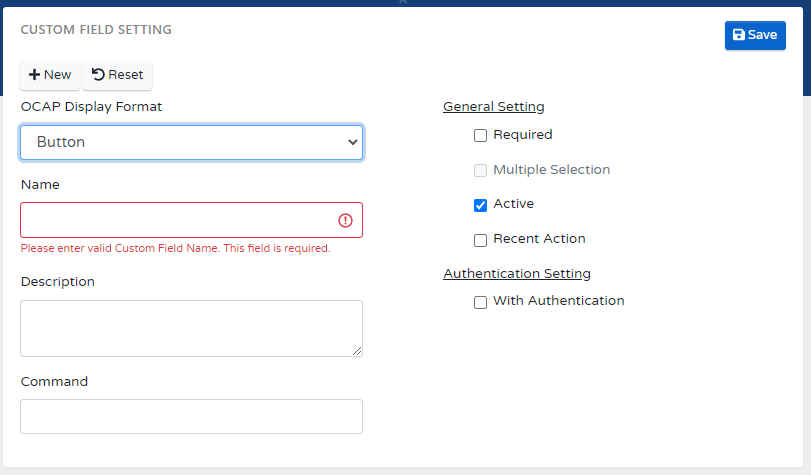Click the floppy disk Save icon
Image resolution: width=811 pixels, height=475 pixels.
pyautogui.click(x=738, y=35)
